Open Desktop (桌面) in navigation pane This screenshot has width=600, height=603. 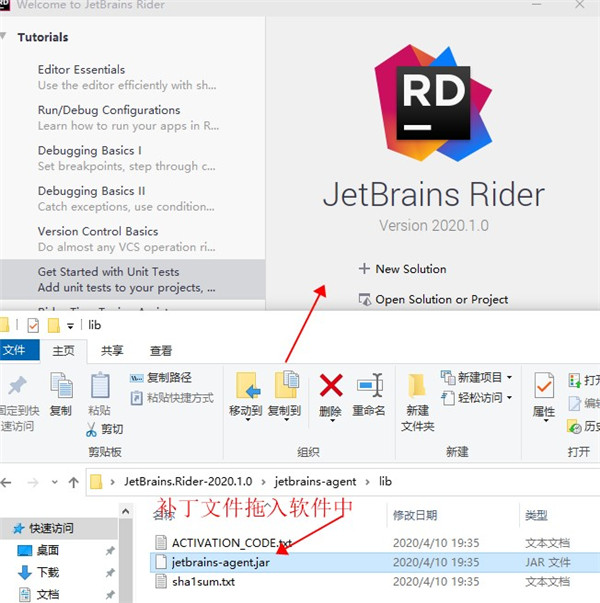click(48, 550)
